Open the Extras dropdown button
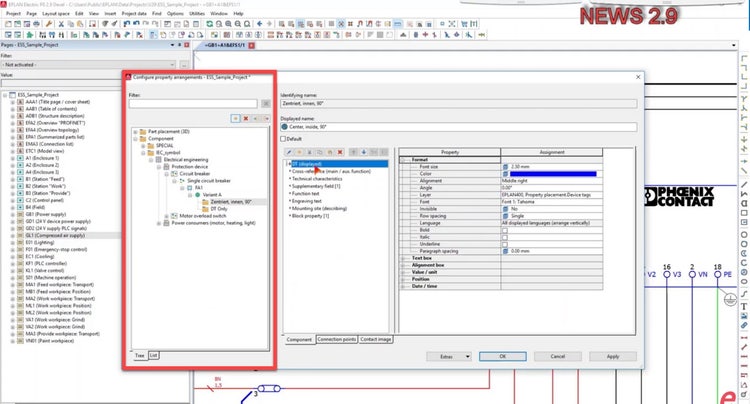750x404 pixels. coord(449,355)
